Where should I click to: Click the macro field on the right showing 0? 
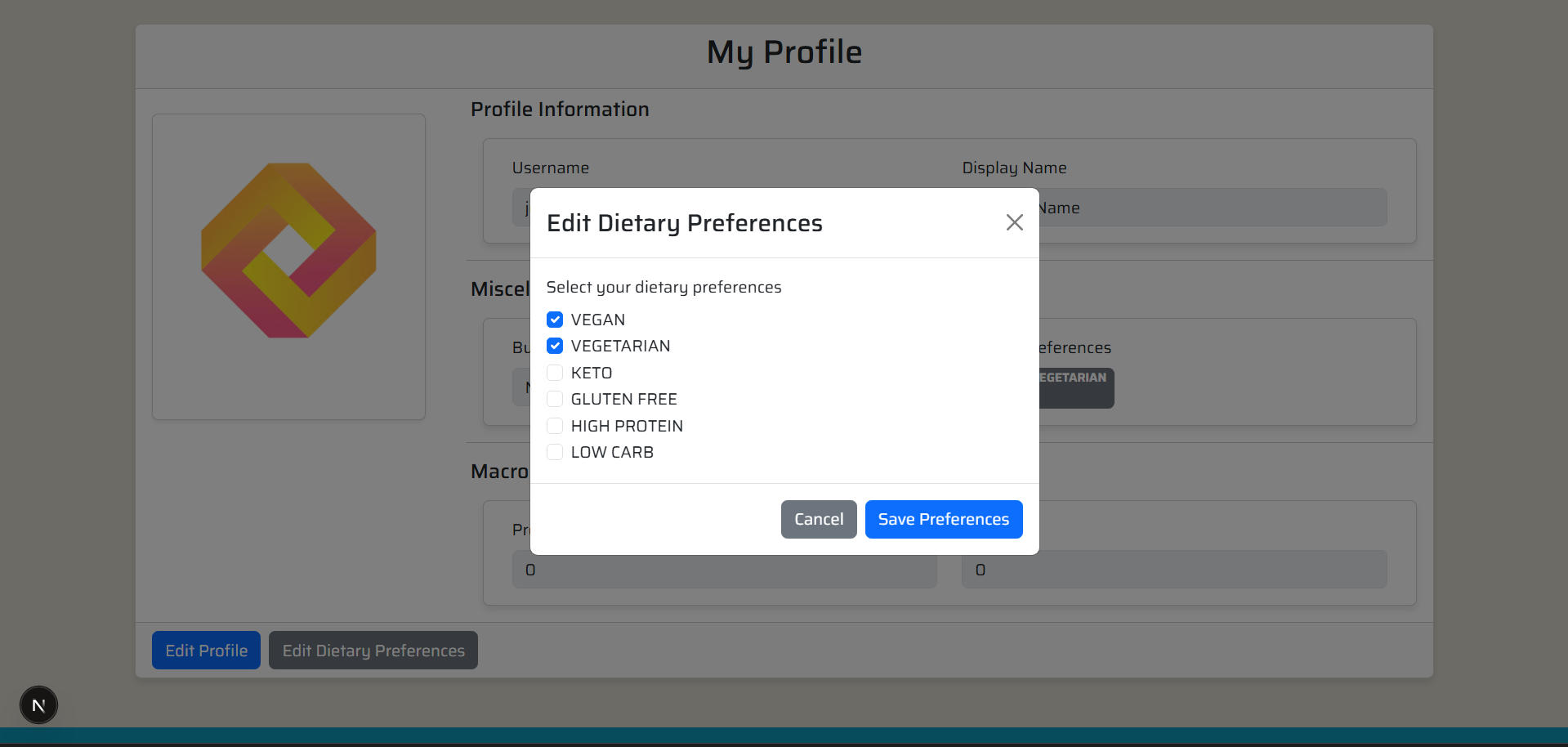tap(1174, 569)
